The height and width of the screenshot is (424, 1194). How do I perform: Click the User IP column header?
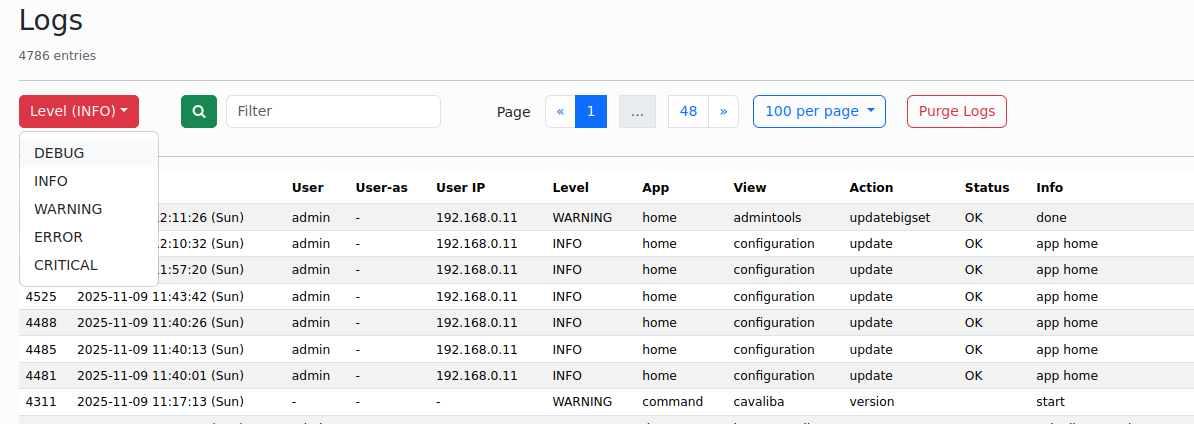(460, 187)
